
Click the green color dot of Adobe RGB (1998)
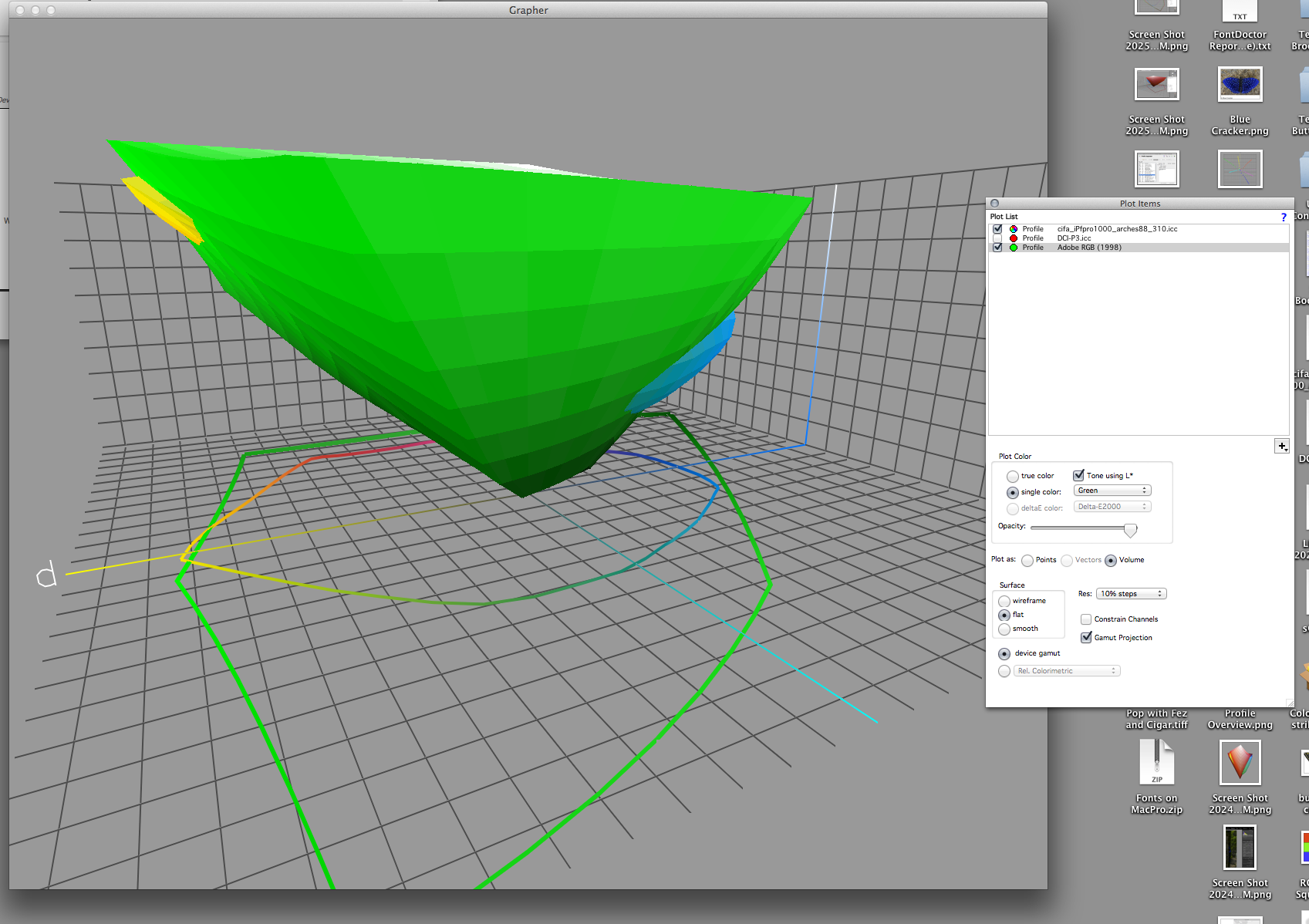click(1014, 248)
